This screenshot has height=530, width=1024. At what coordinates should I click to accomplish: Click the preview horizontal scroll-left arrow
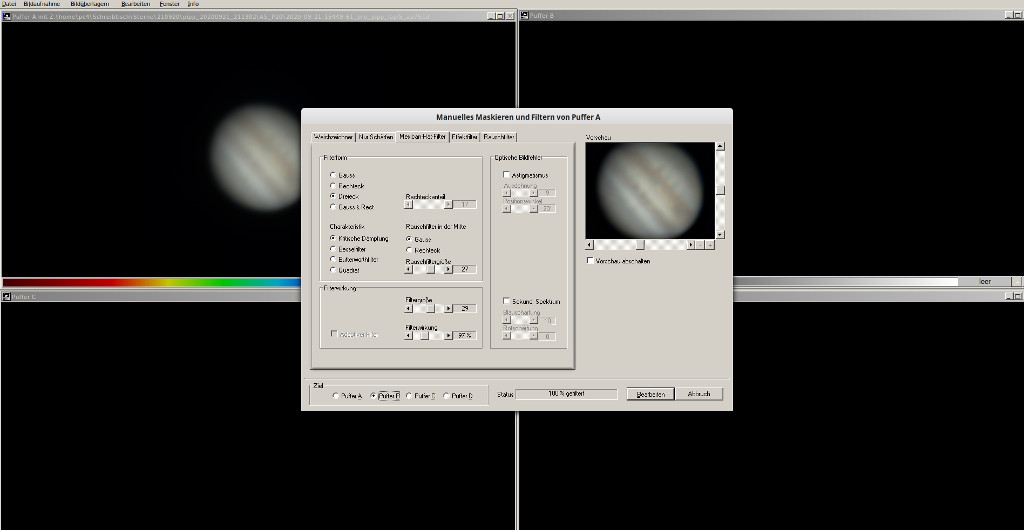[x=590, y=244]
